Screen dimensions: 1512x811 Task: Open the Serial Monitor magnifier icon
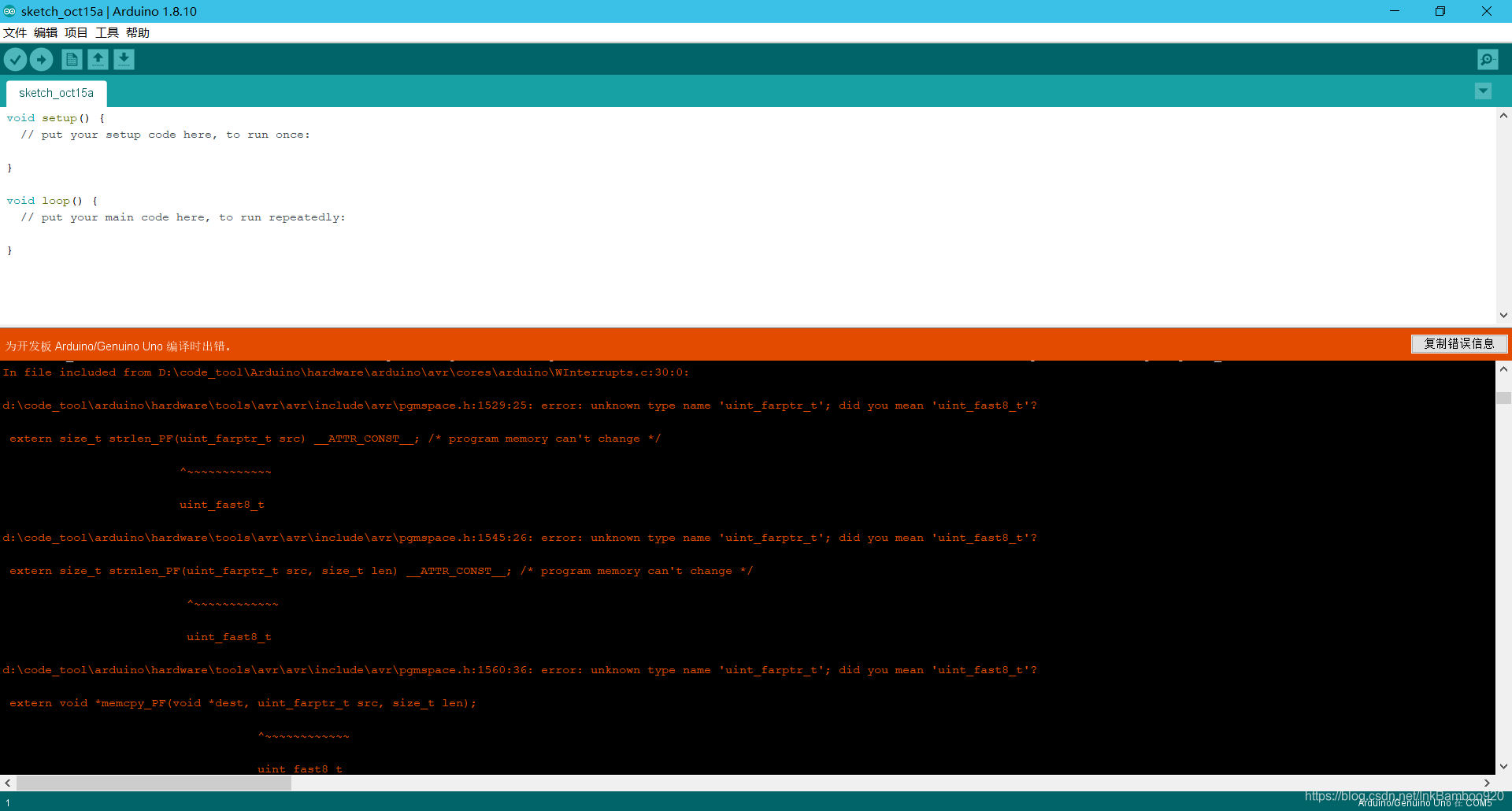pyautogui.click(x=1487, y=59)
